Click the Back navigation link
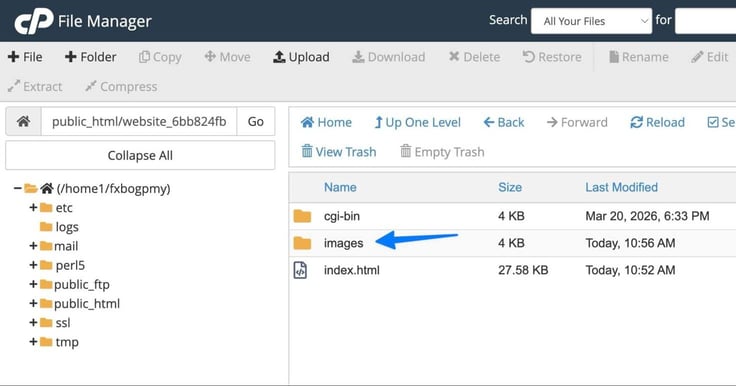The width and height of the screenshot is (736, 386). coord(504,123)
